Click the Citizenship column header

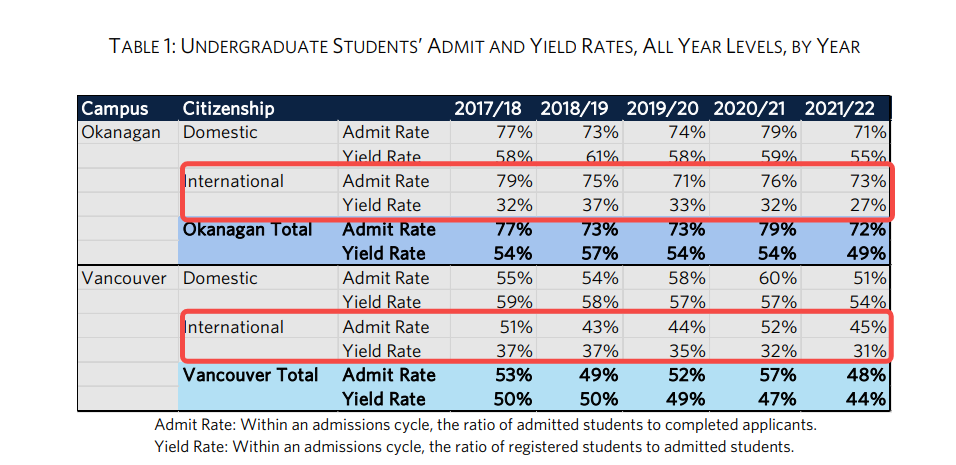pos(228,108)
